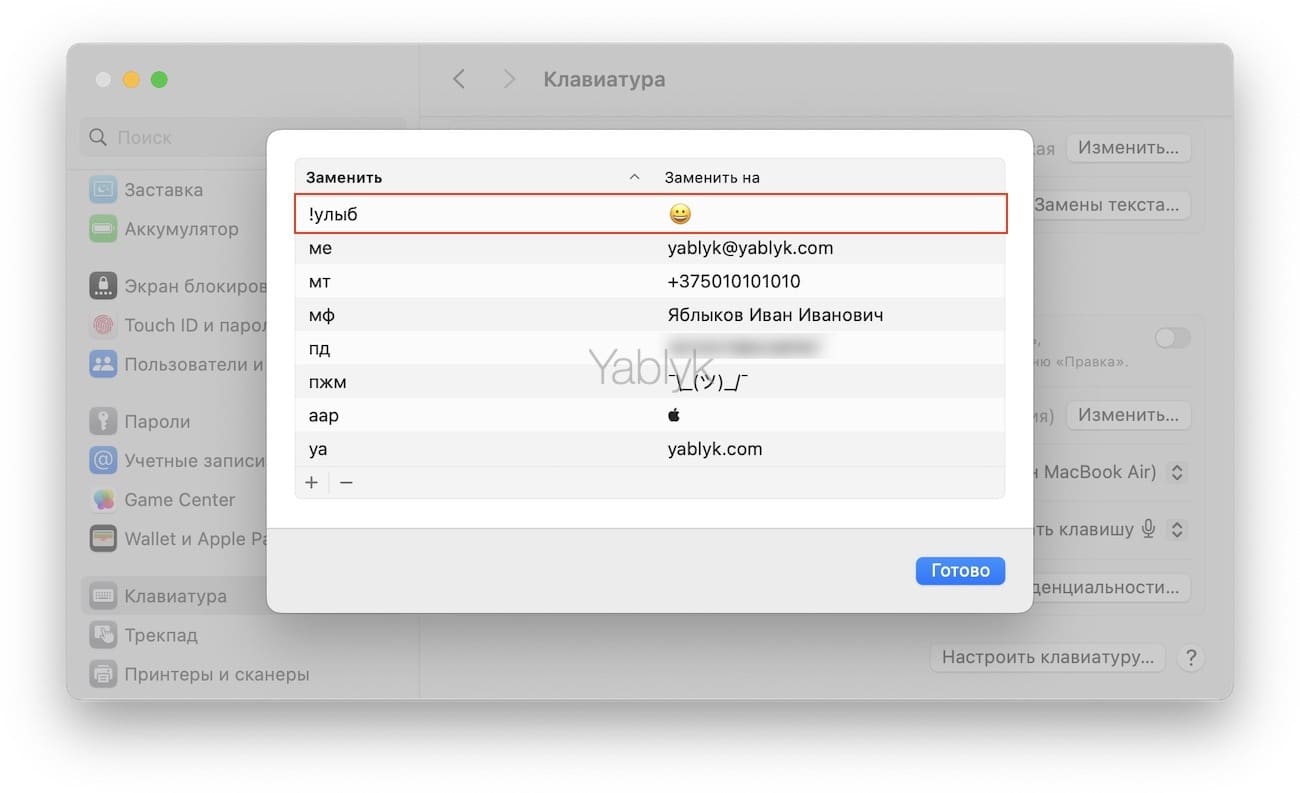Select the emoji in the !улыб row
Viewport: 1300px width, 793px height.
click(680, 214)
